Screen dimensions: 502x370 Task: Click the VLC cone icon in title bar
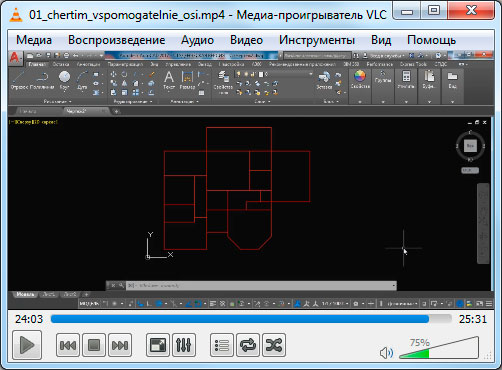point(15,15)
